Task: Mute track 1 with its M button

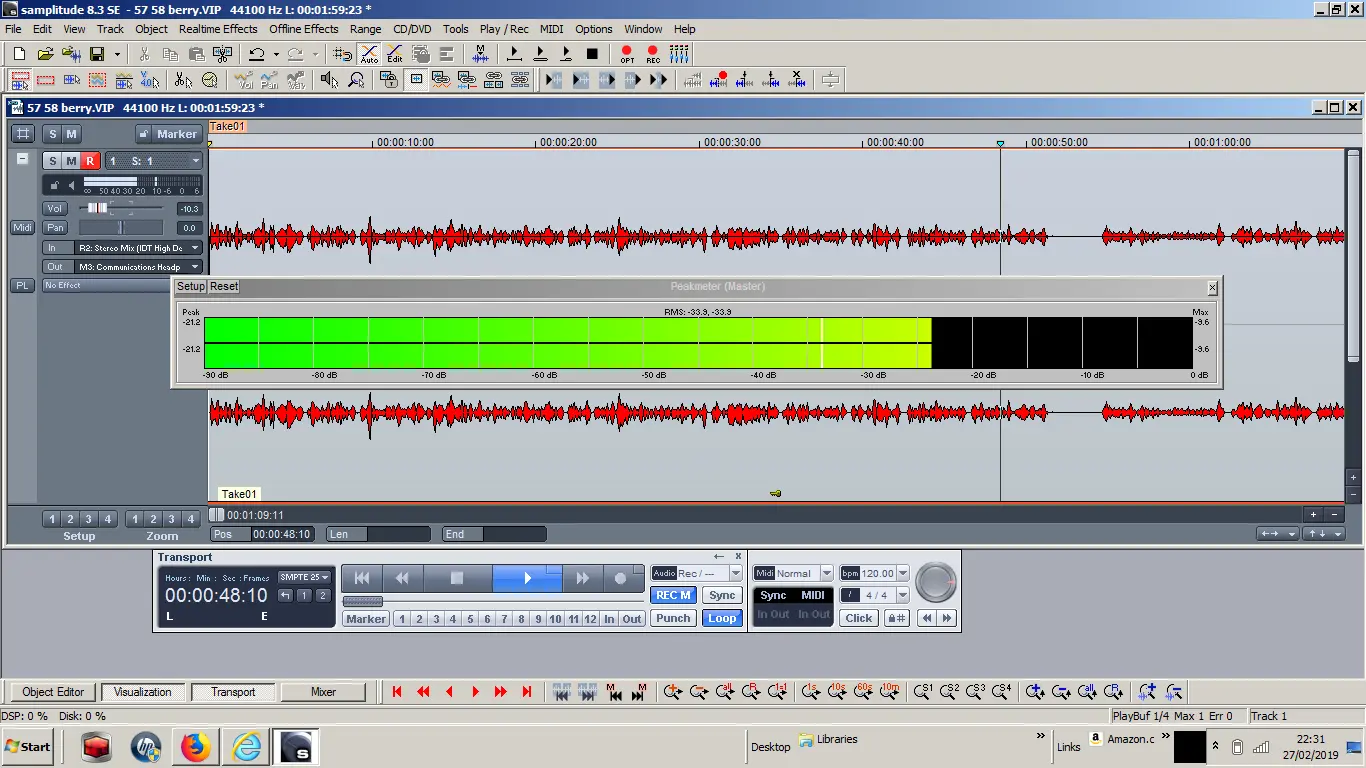Action: tap(71, 161)
